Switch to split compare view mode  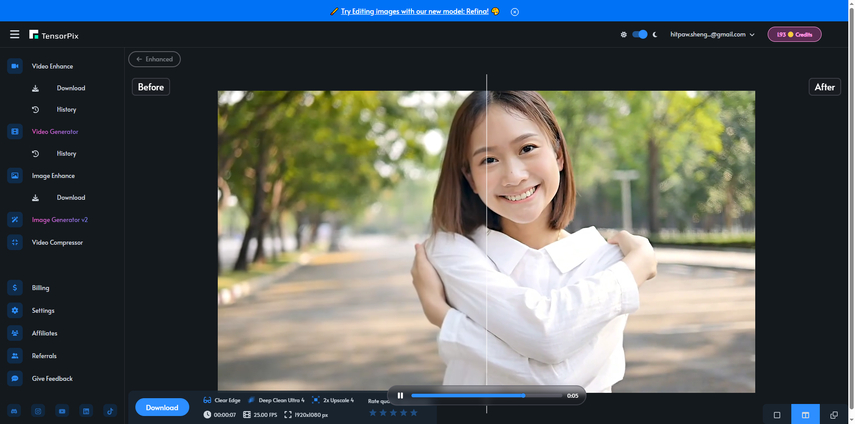point(805,415)
